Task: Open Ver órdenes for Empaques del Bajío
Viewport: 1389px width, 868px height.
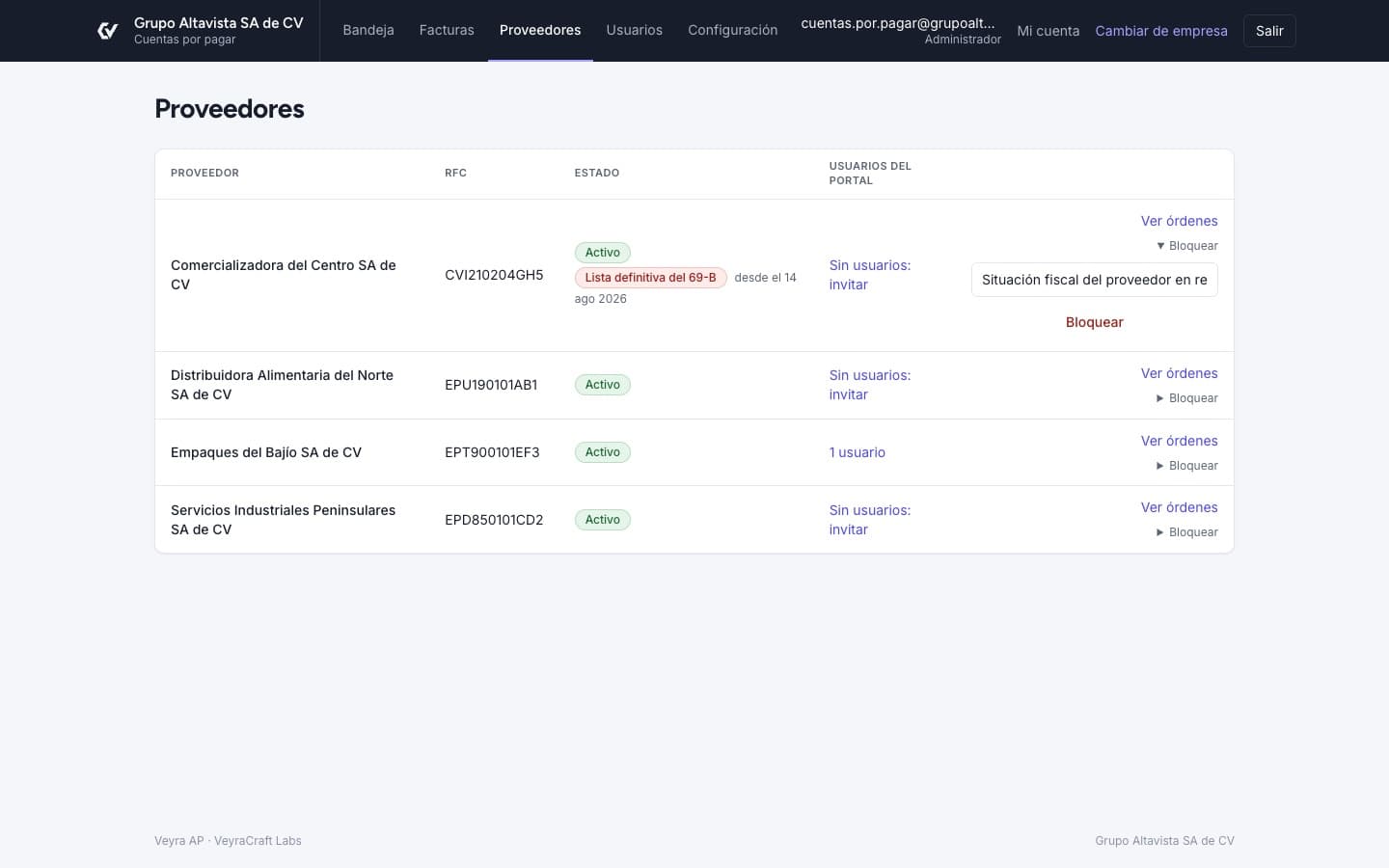Action: coord(1179,441)
